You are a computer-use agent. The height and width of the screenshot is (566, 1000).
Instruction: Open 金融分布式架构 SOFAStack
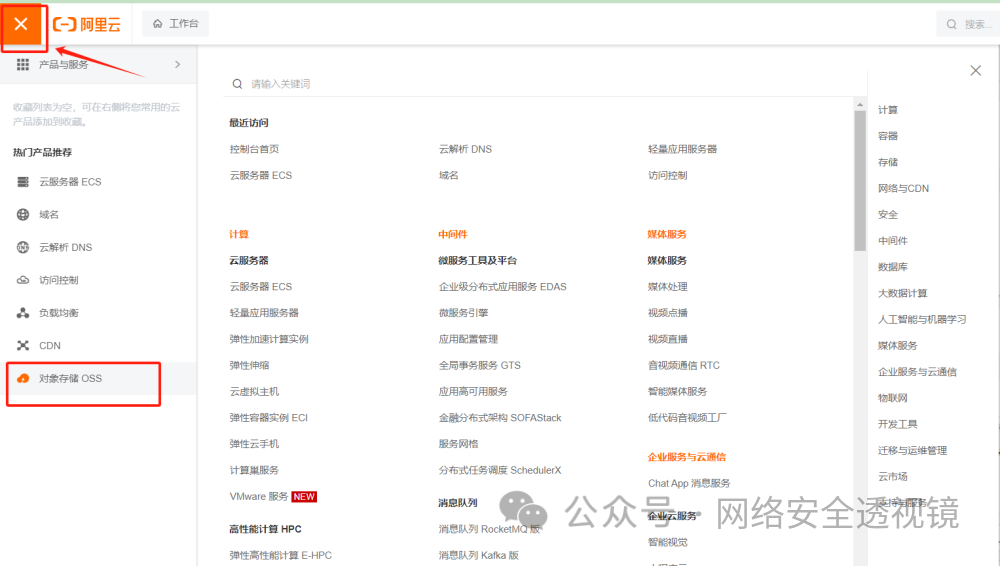[x=500, y=417]
